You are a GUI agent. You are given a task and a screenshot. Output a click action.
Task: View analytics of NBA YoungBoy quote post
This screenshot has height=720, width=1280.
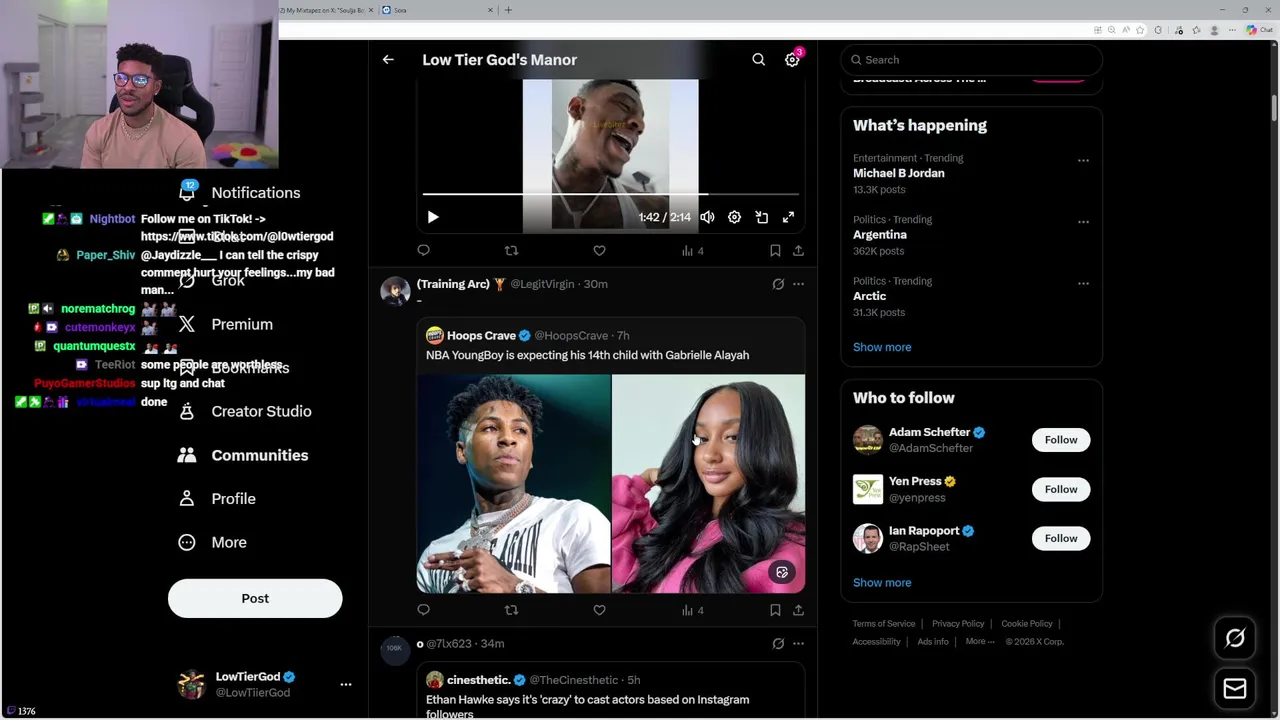pyautogui.click(x=692, y=610)
